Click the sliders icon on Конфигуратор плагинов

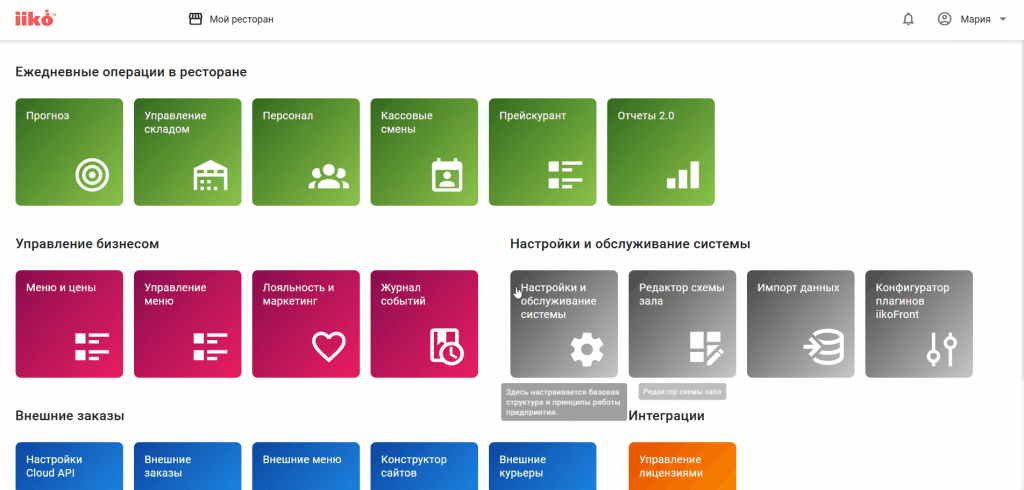tap(942, 348)
